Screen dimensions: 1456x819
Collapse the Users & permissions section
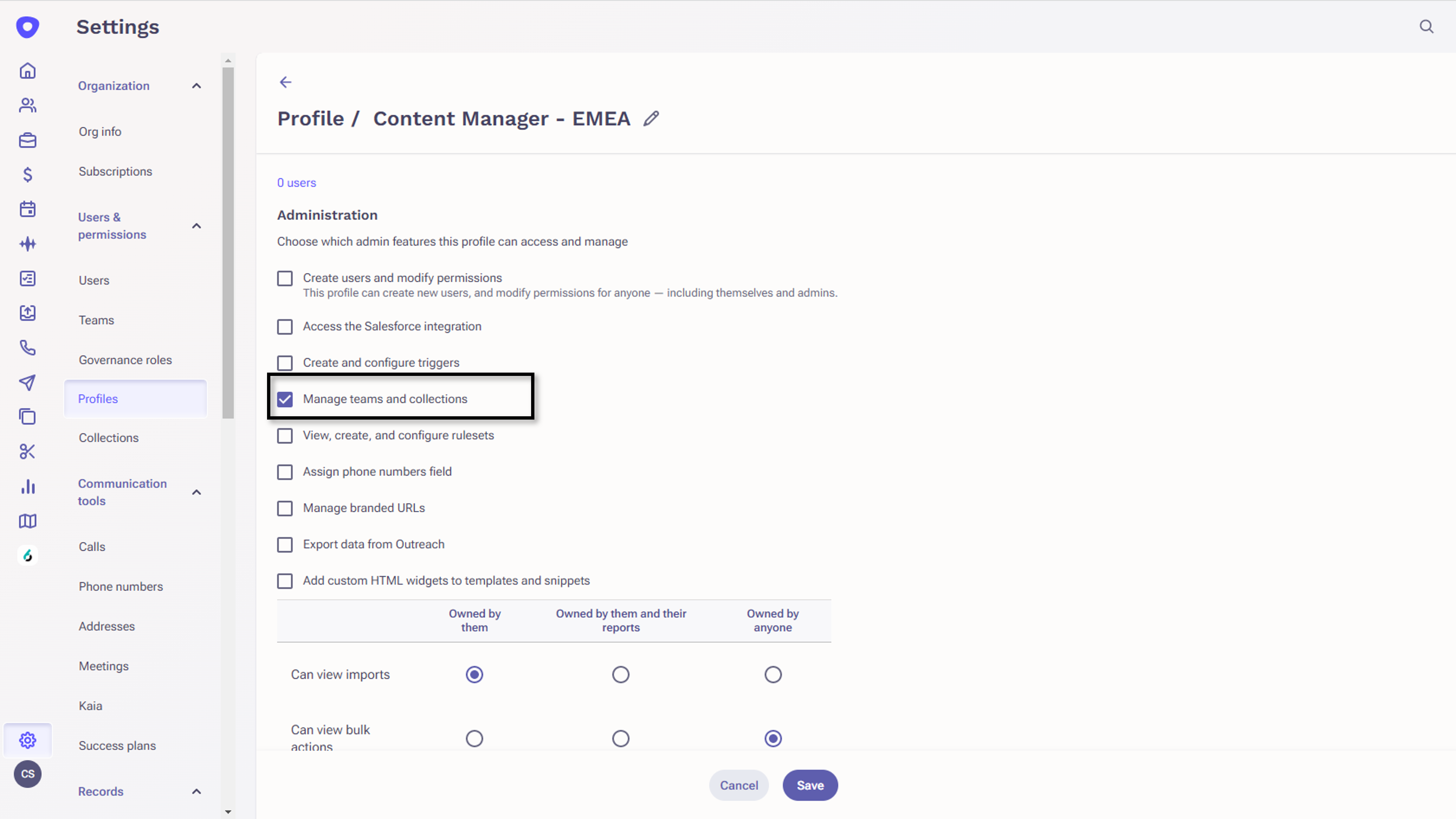pos(196,226)
